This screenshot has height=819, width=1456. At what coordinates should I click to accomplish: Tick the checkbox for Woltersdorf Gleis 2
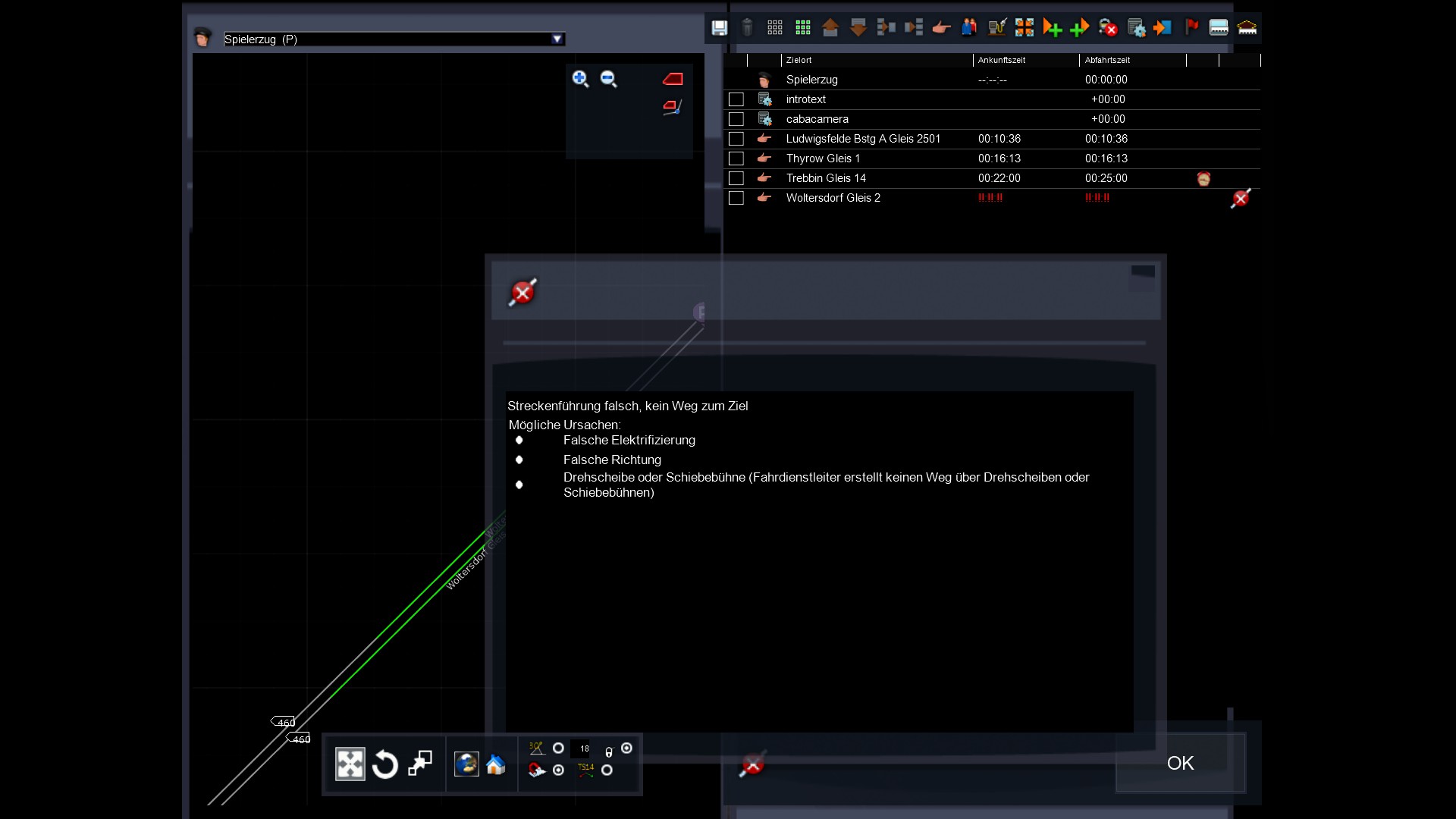(x=736, y=198)
